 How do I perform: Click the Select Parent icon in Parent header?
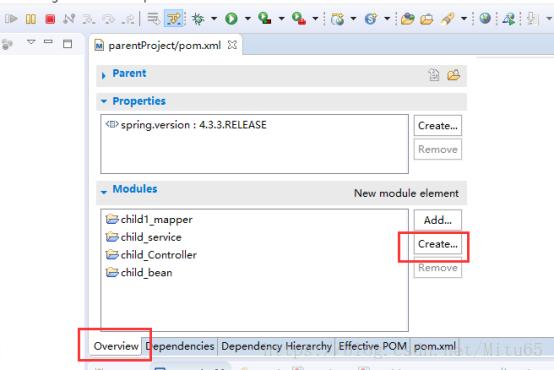click(434, 75)
